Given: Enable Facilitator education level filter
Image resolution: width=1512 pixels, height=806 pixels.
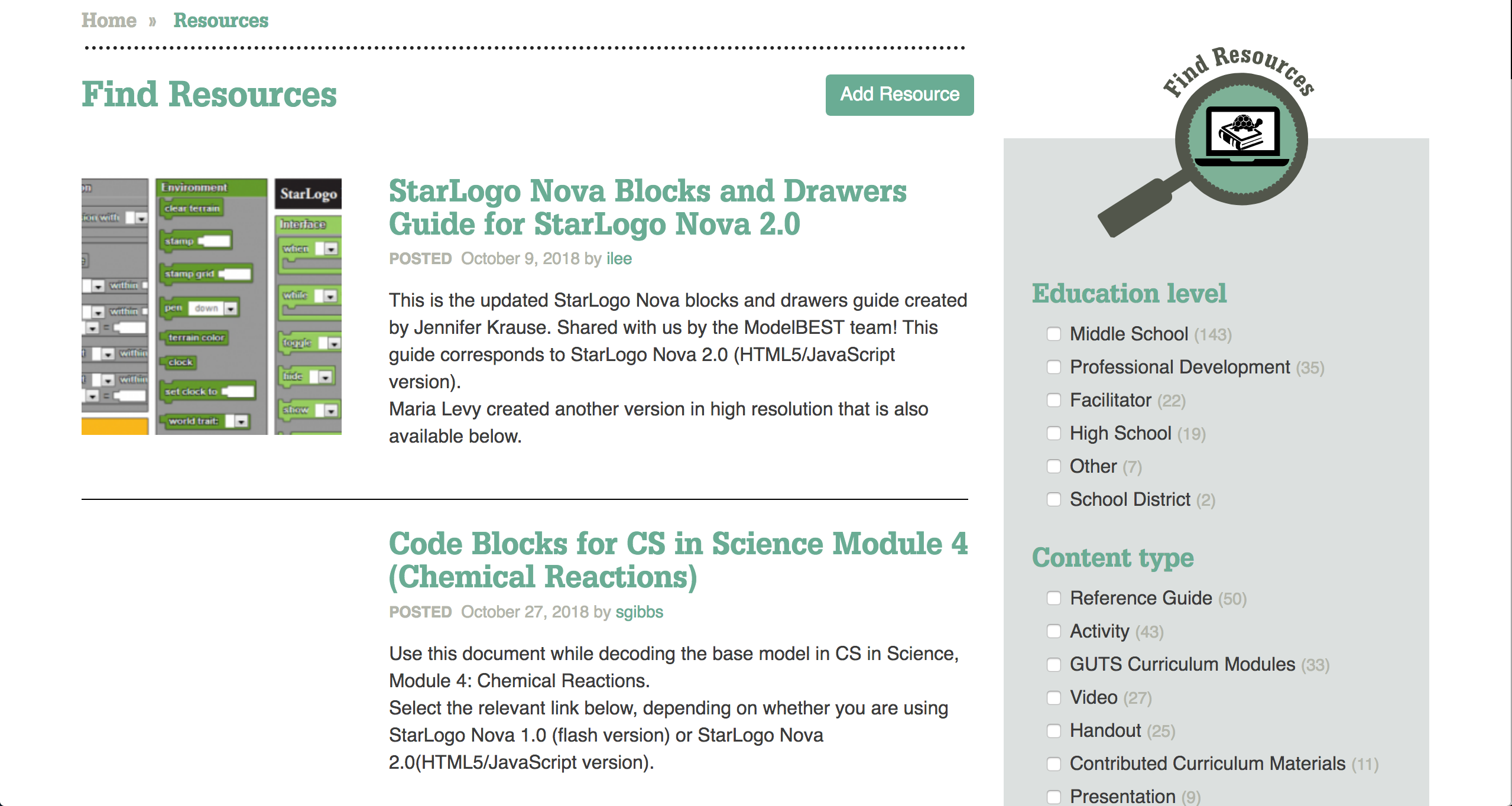Looking at the screenshot, I should pos(1054,399).
